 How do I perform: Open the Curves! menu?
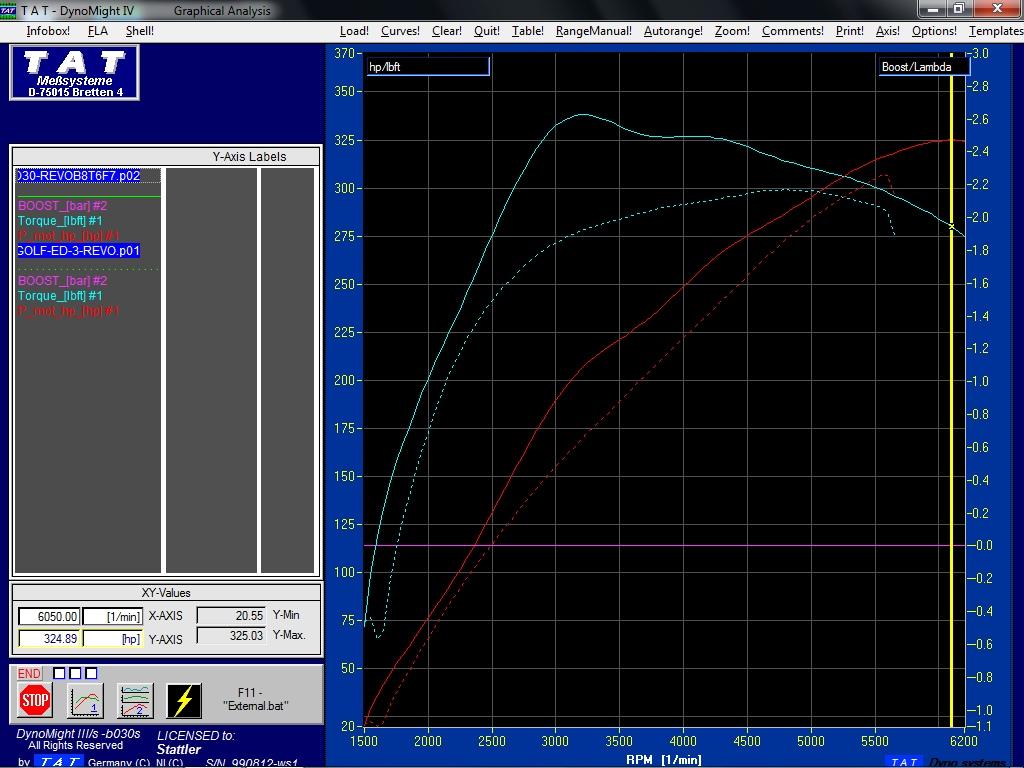[400, 31]
